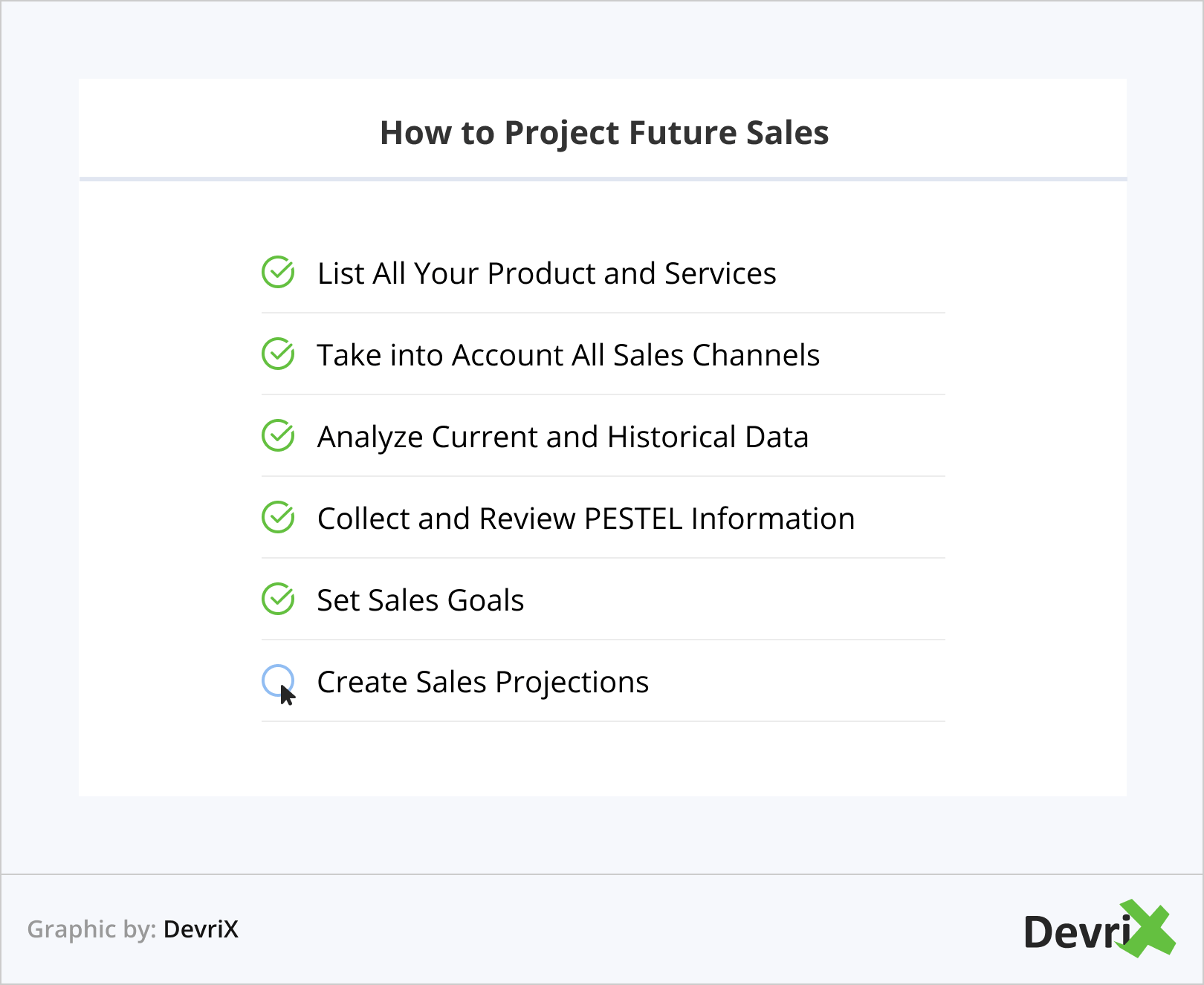Click the Create Sales Projections label
This screenshot has height=985, width=1204.
coord(483,682)
